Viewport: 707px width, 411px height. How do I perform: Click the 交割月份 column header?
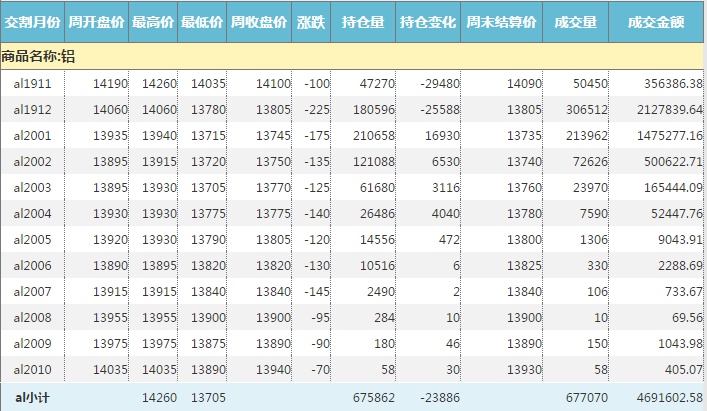pos(32,21)
